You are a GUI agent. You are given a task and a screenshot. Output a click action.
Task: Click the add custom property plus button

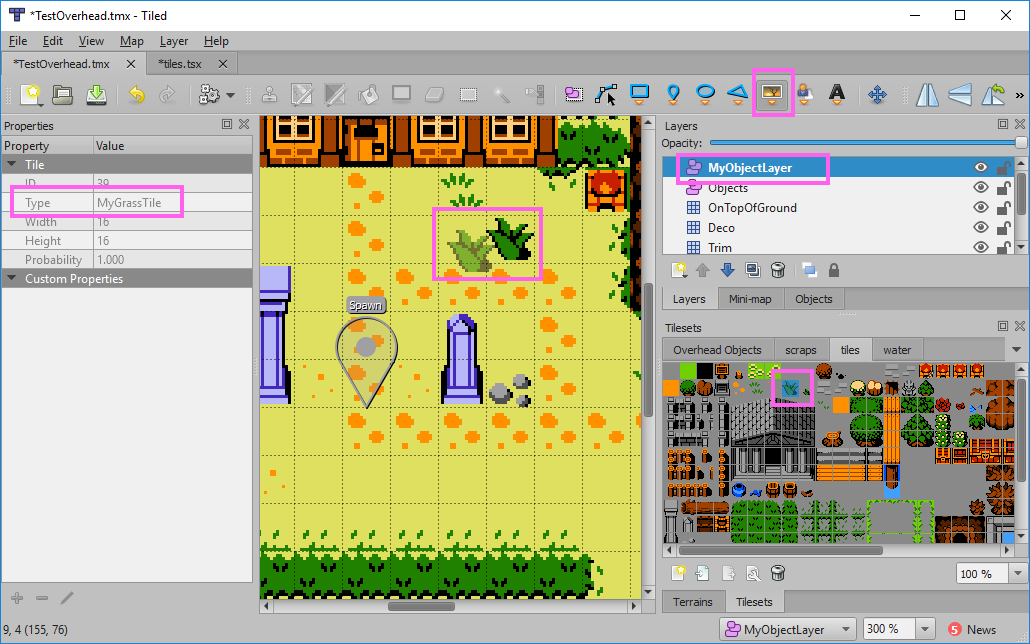pos(16,598)
